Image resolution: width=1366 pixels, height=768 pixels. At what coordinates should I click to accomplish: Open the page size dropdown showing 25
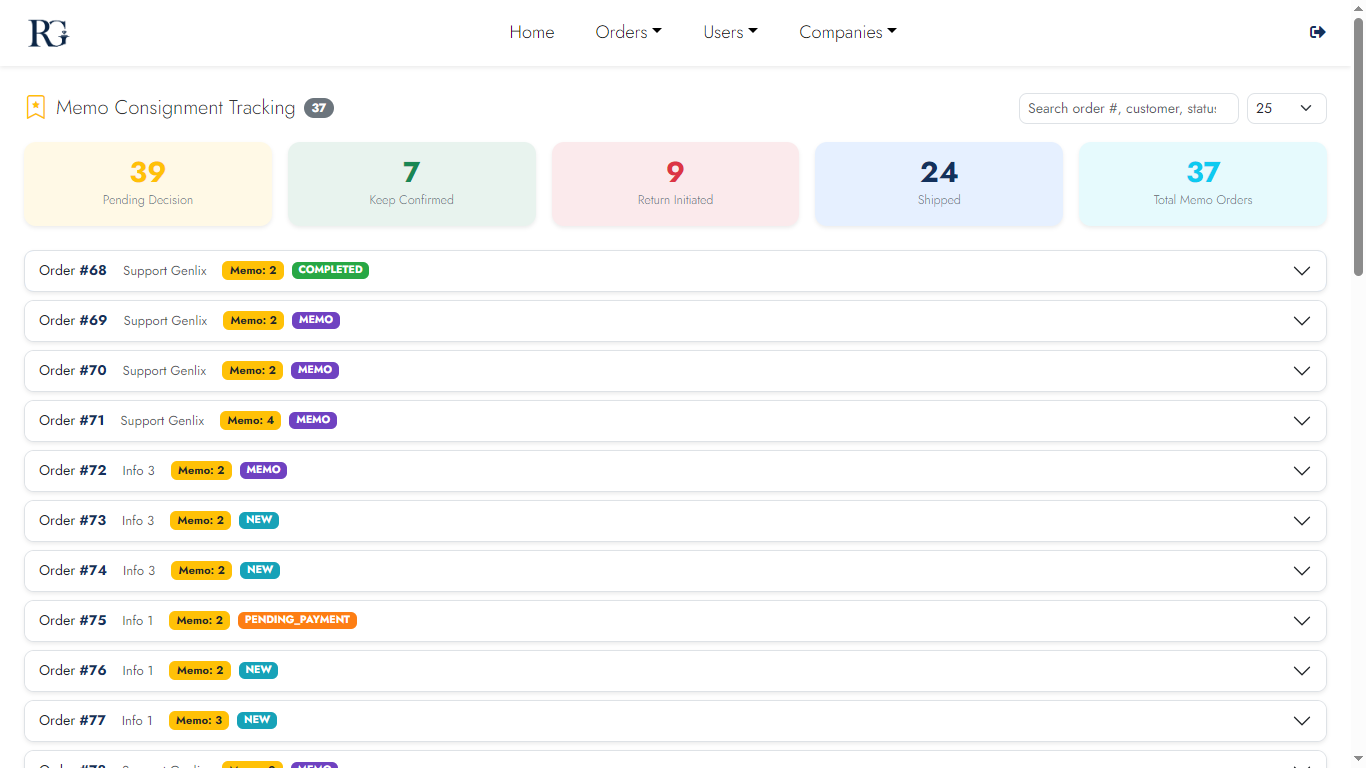[x=1286, y=108]
